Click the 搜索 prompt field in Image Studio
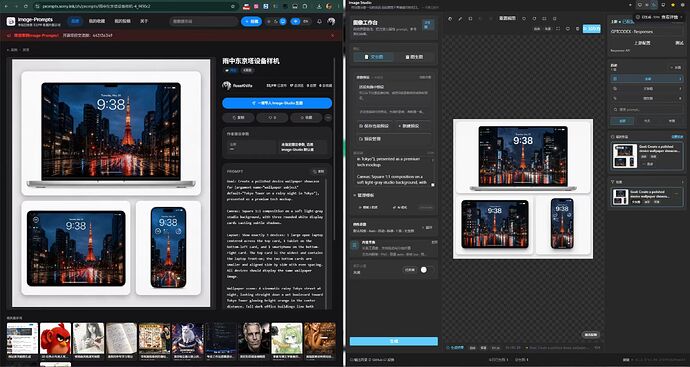 646,110
